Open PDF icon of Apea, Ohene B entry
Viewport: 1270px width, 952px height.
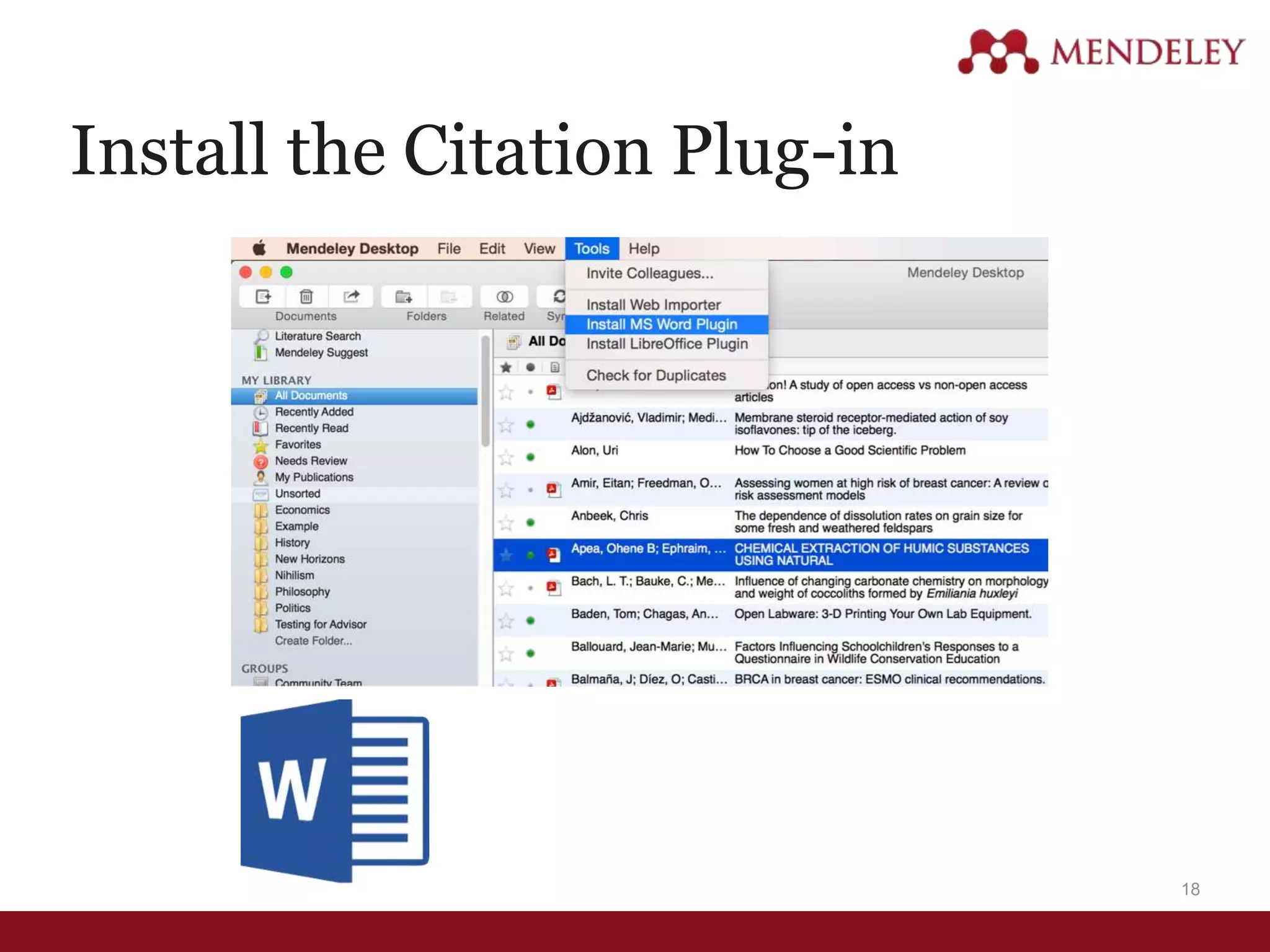pos(553,555)
